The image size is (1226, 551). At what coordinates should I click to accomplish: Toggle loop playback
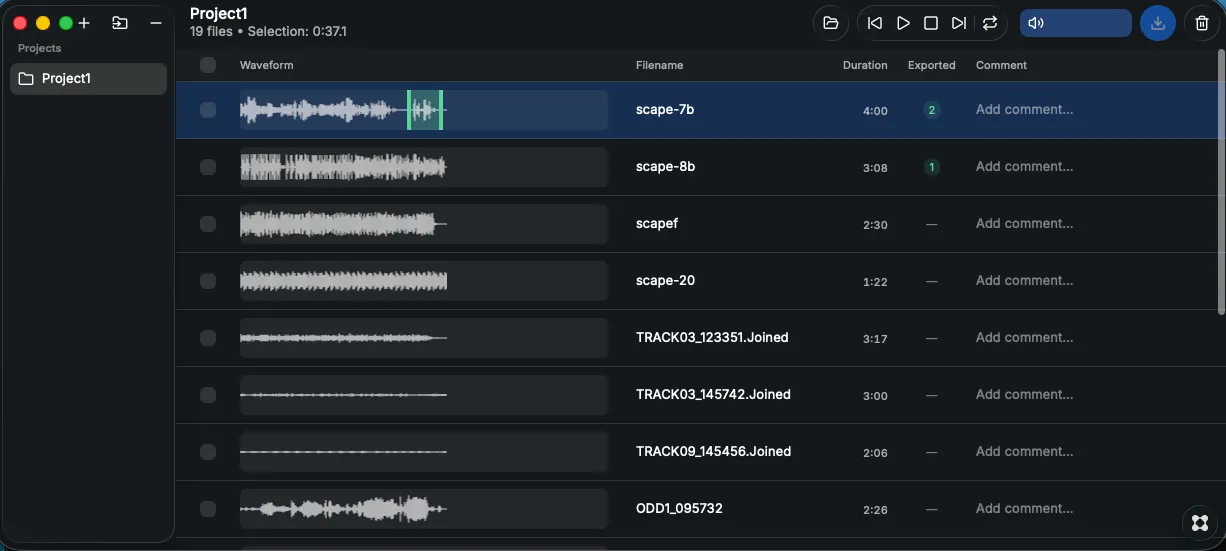tap(990, 23)
